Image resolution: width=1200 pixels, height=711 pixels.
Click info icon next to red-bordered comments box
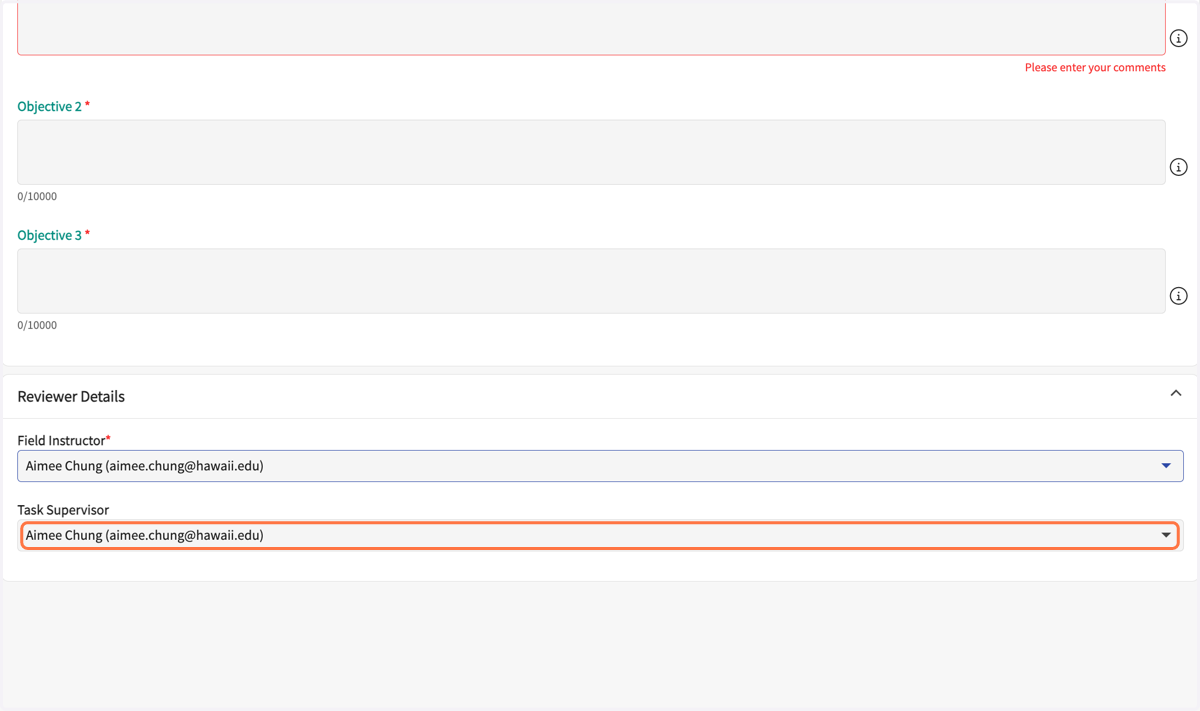click(x=1178, y=39)
